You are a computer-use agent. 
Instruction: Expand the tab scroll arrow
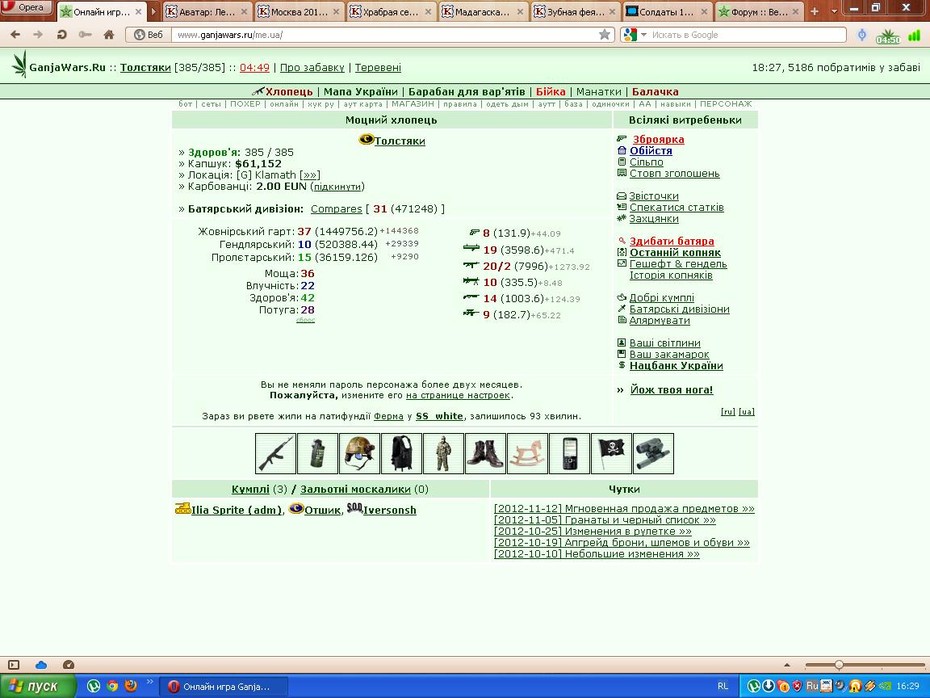[x=154, y=11]
